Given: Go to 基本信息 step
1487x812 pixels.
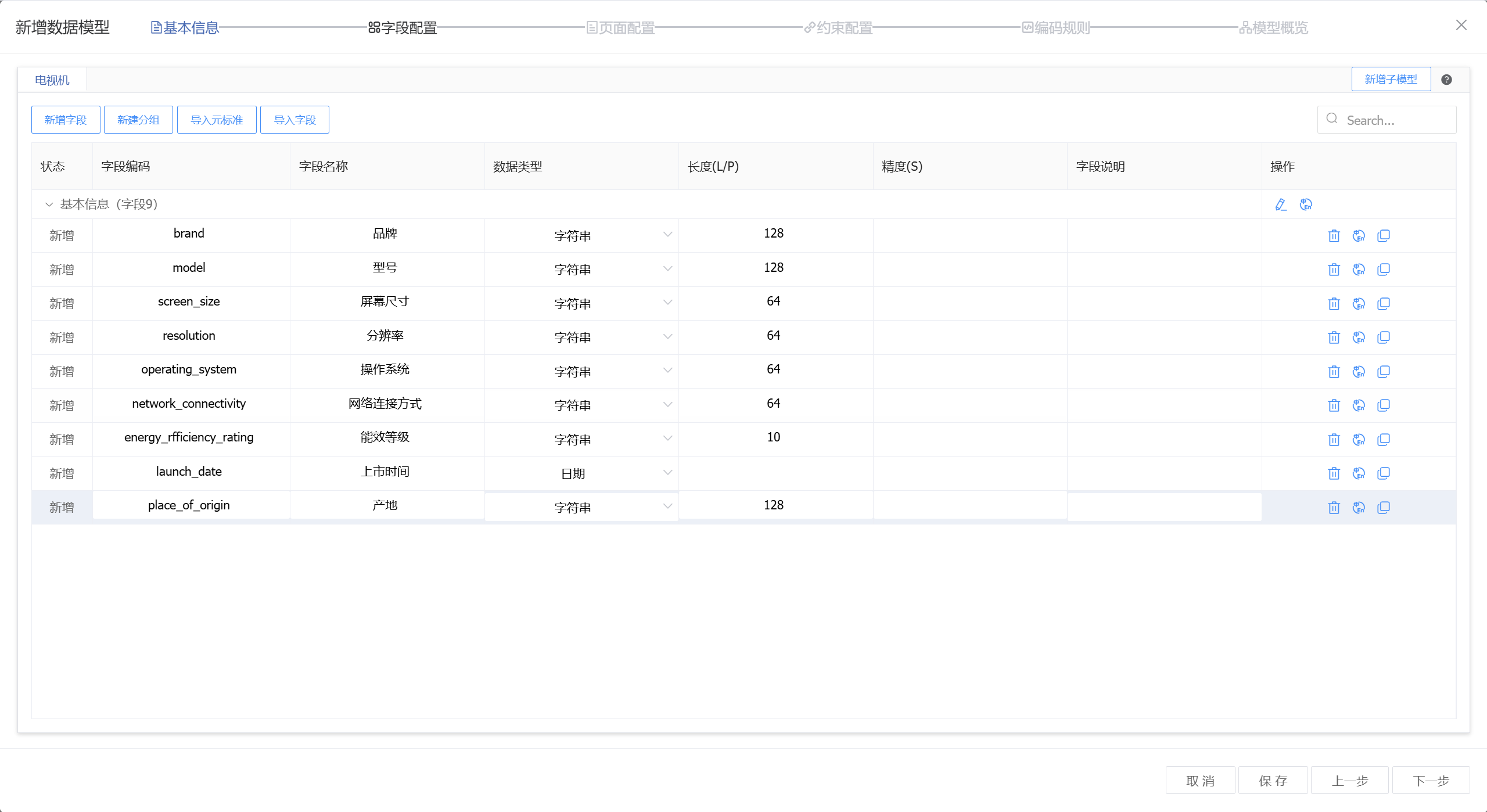Looking at the screenshot, I should click(x=185, y=27).
